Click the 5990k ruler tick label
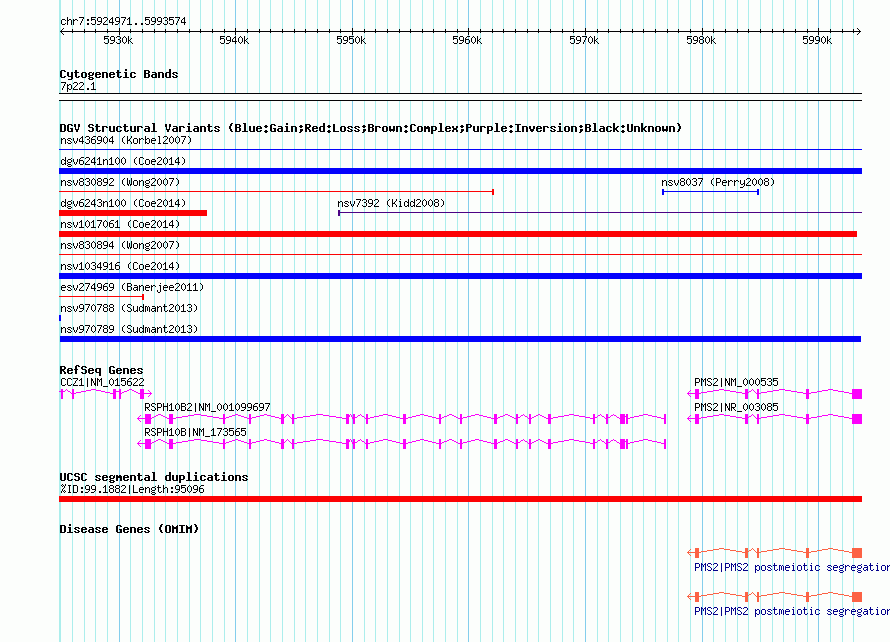The image size is (890, 642). coord(817,40)
